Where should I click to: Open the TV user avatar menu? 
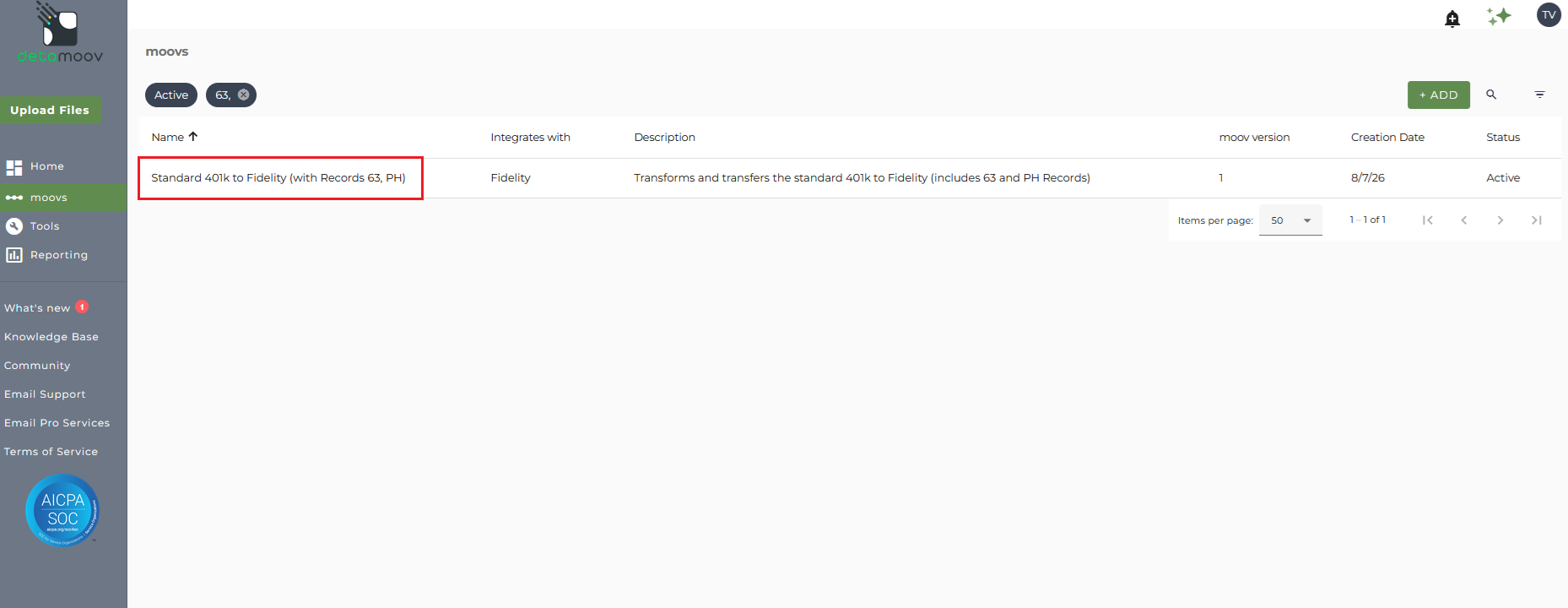click(1549, 15)
